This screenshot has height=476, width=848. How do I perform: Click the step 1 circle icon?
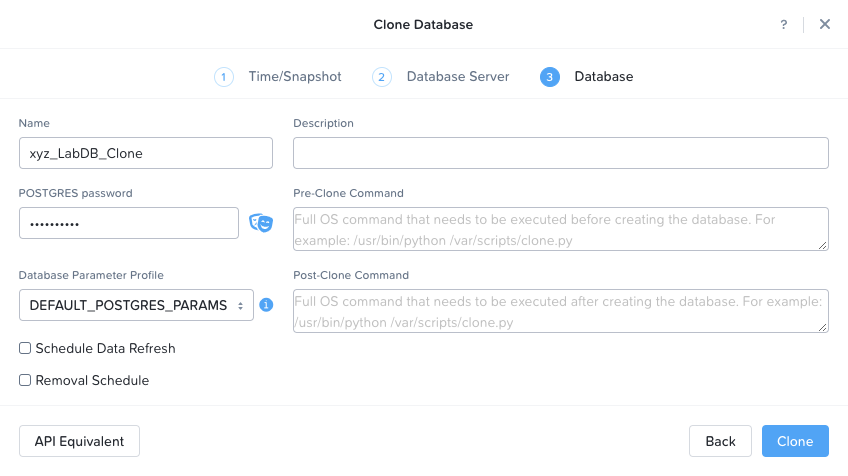(x=224, y=77)
